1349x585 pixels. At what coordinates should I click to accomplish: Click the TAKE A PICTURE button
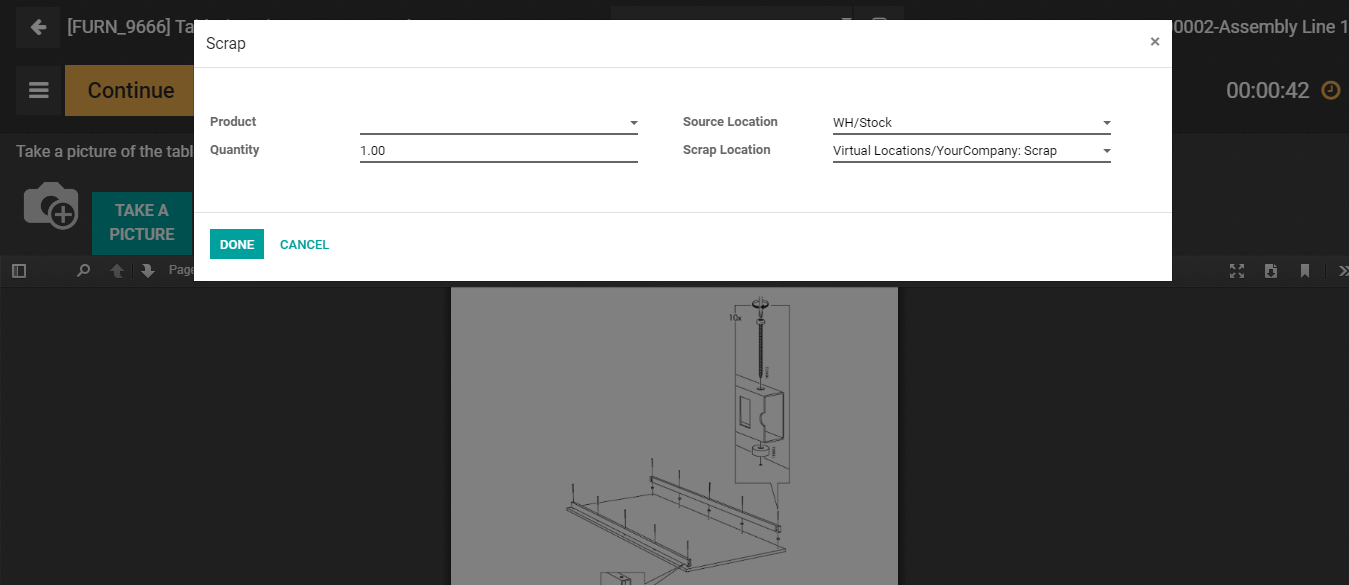142,222
